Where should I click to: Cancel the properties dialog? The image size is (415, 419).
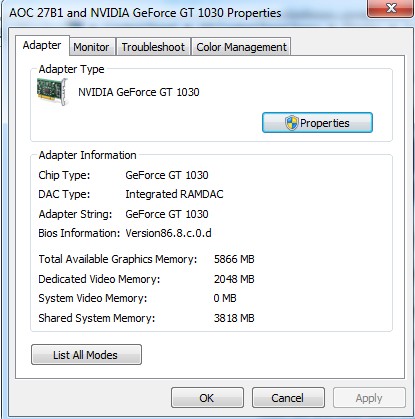pos(288,398)
